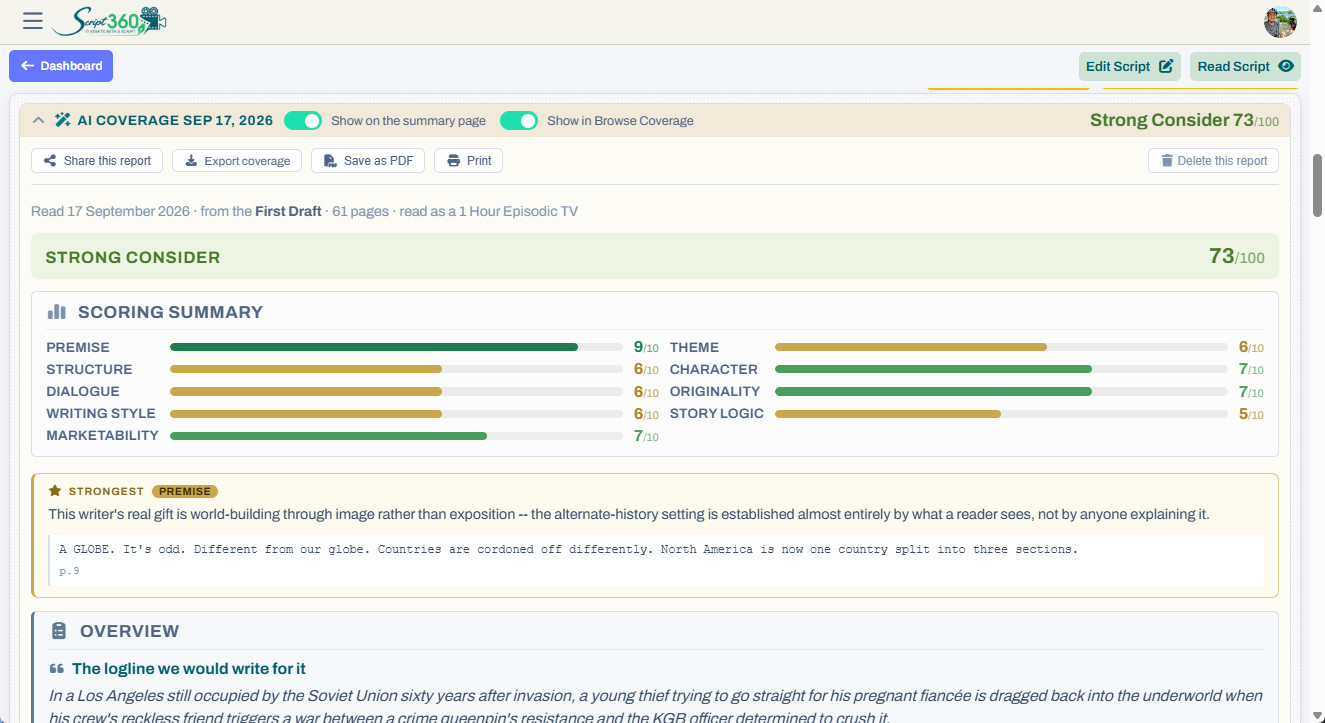Click the Strong Consider green banner
This screenshot has width=1325, height=723.
click(x=655, y=257)
